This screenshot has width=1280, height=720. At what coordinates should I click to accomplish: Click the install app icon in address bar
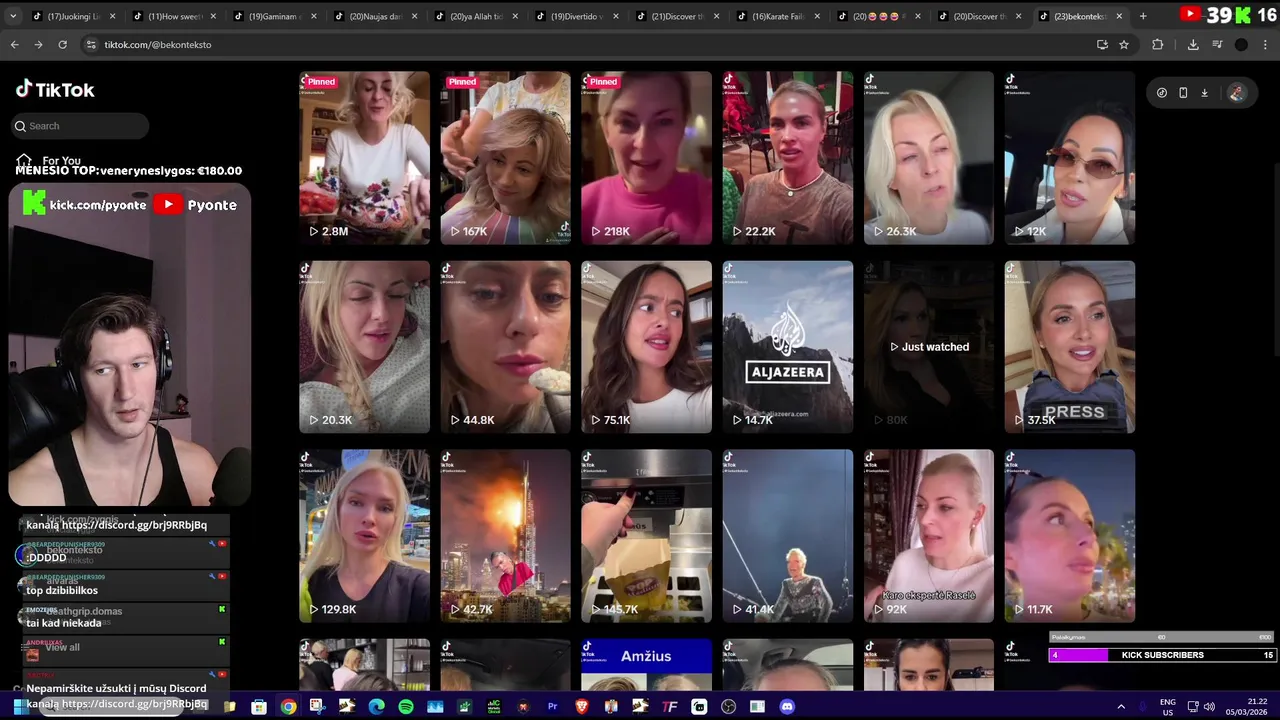tap(1102, 45)
